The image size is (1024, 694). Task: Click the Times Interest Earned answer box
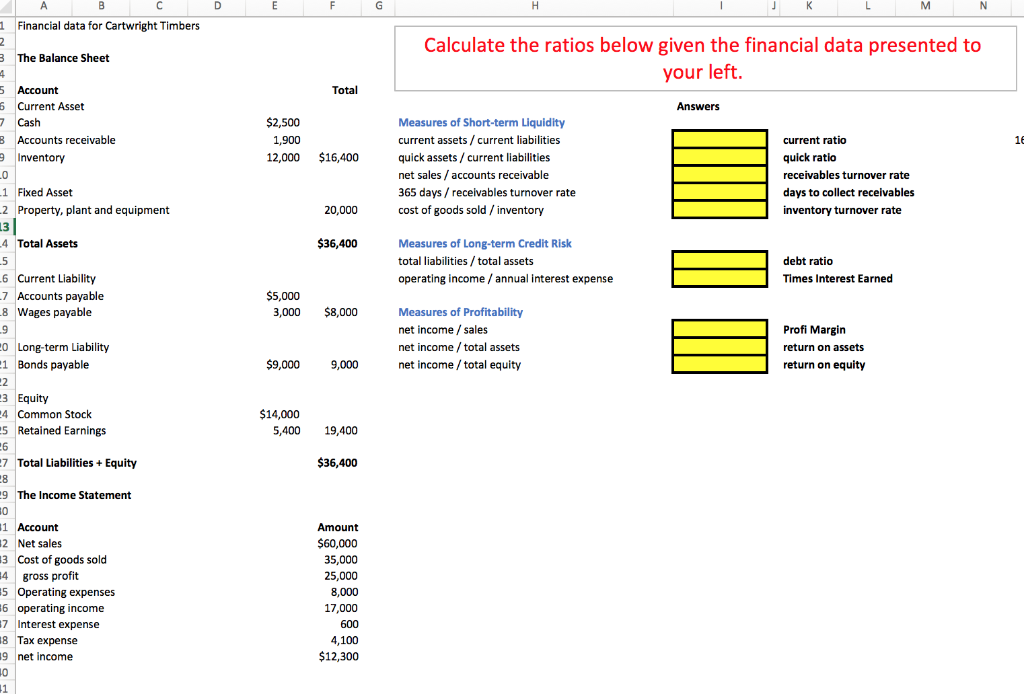(719, 278)
